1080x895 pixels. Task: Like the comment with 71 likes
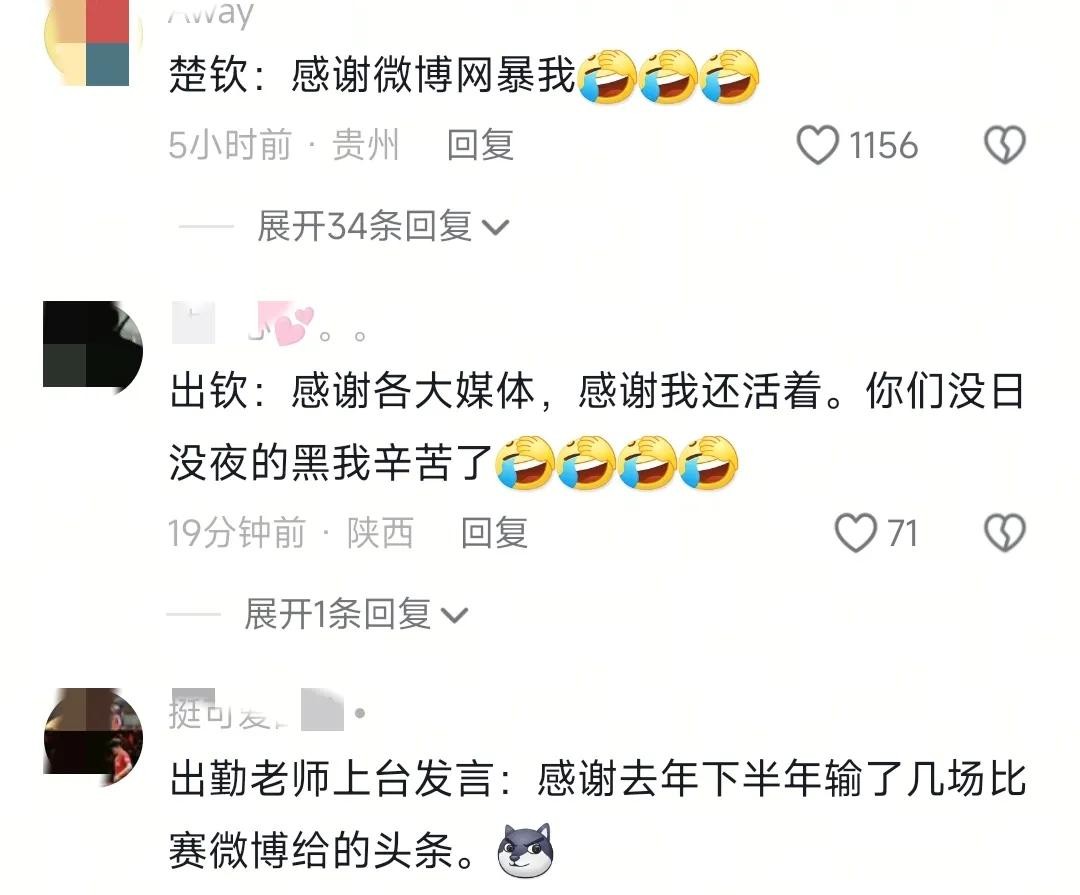[x=855, y=533]
